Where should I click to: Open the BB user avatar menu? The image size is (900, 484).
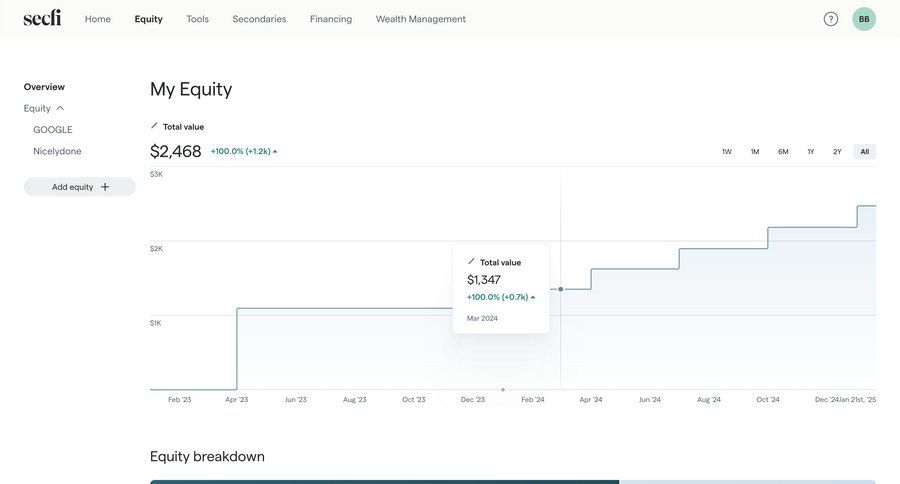[x=864, y=19]
